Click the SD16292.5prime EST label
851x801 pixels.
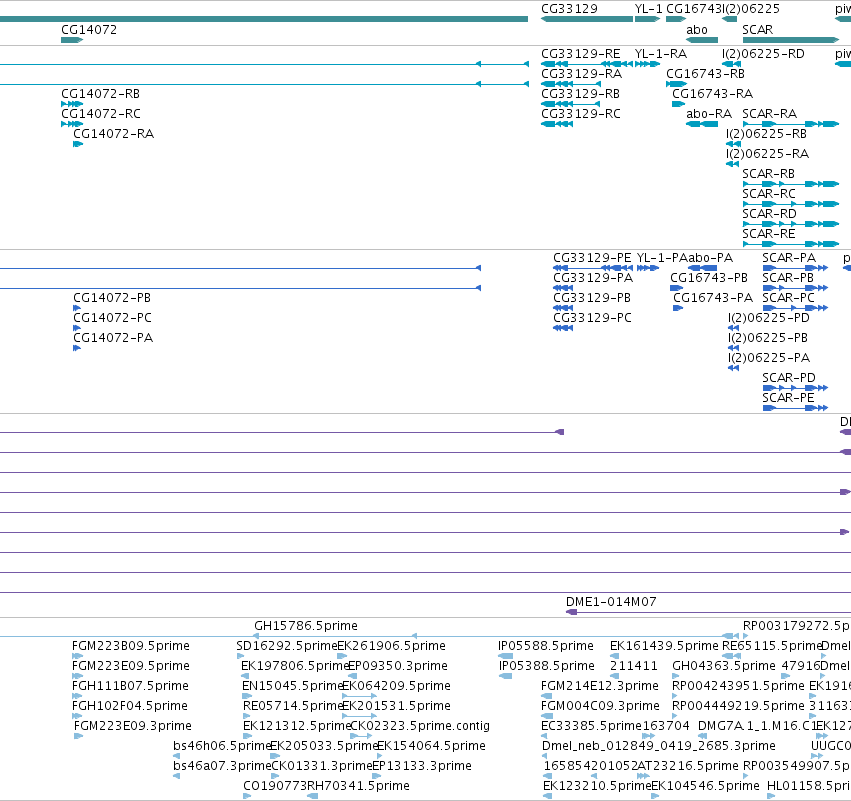click(287, 646)
